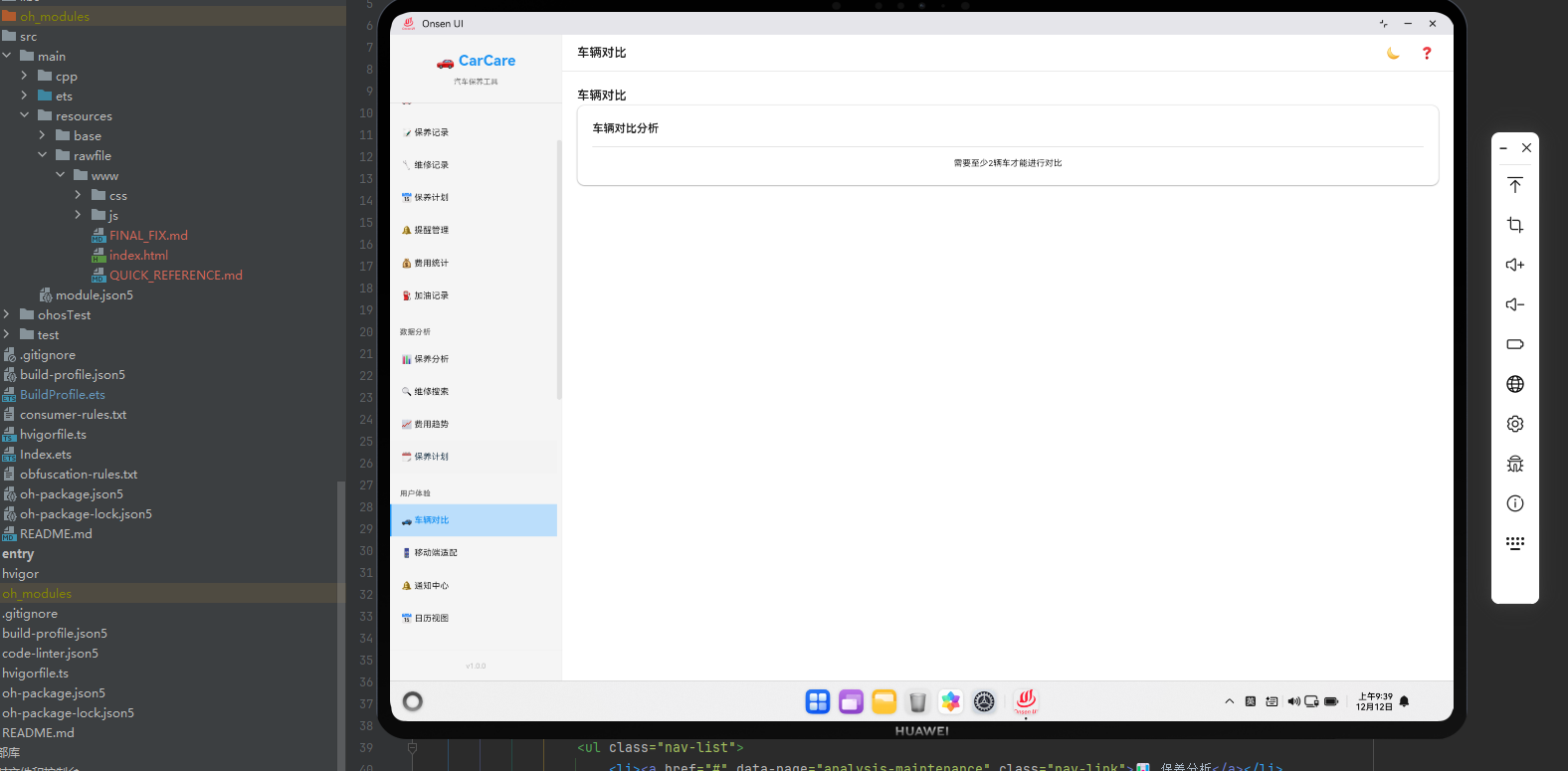Collapse the main folder in project tree
The image size is (1568, 771).
7,56
